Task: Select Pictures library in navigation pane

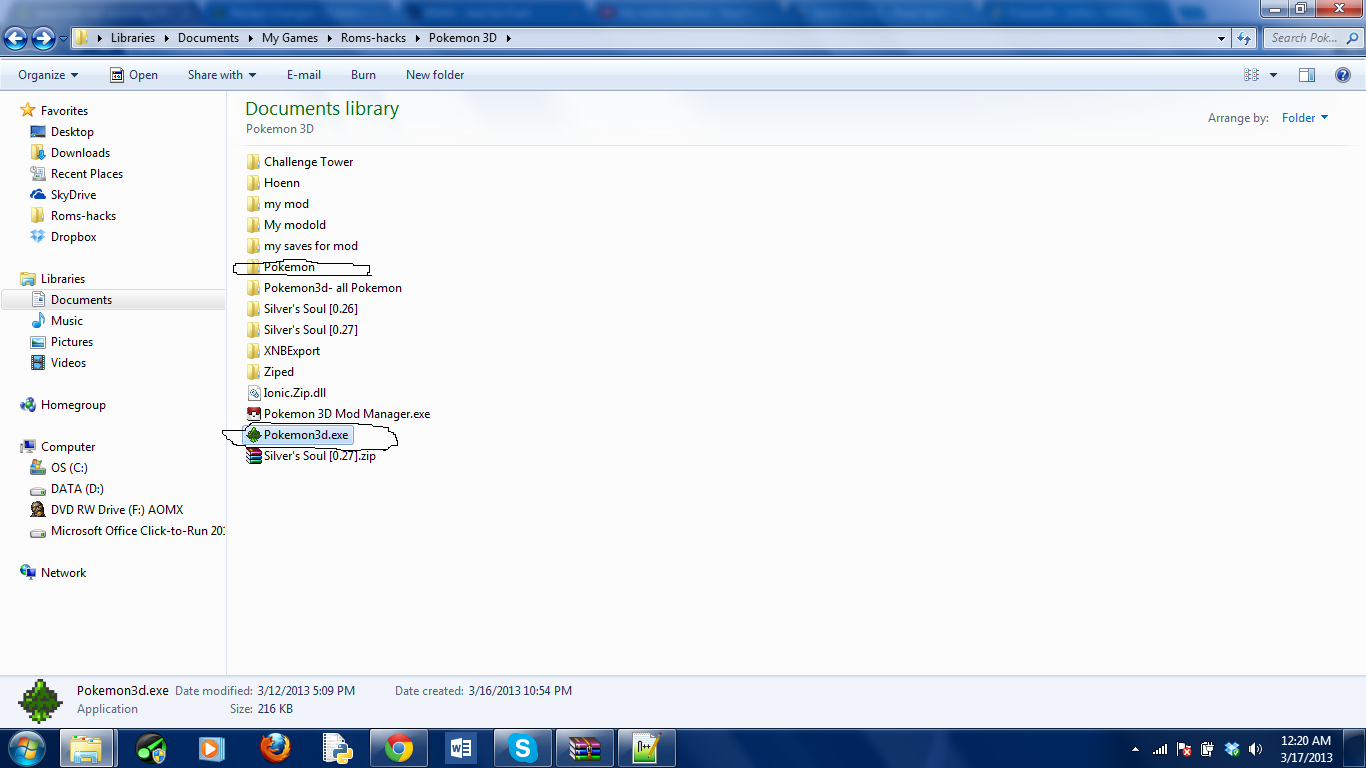Action: click(62, 342)
